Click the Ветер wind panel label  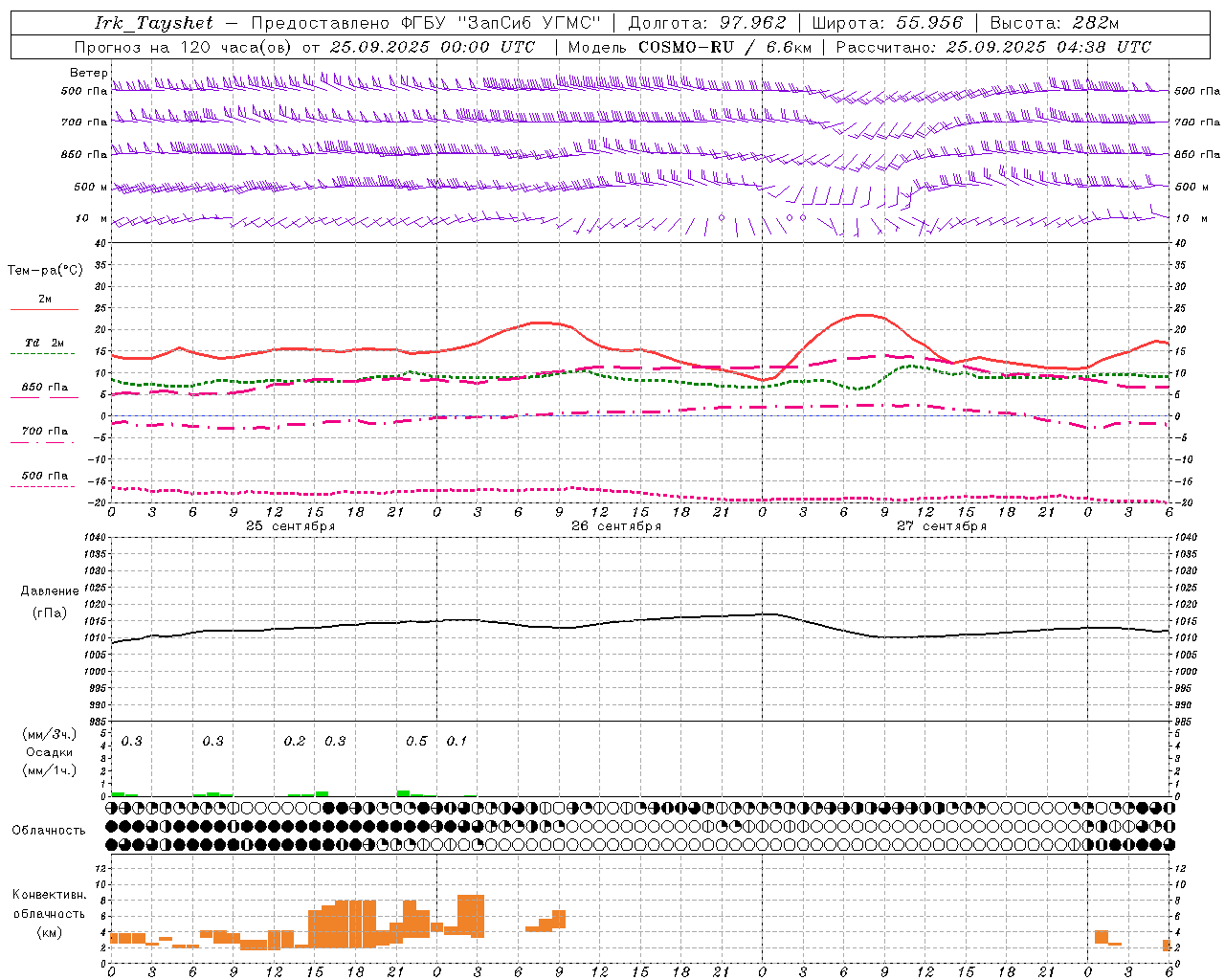click(x=88, y=73)
